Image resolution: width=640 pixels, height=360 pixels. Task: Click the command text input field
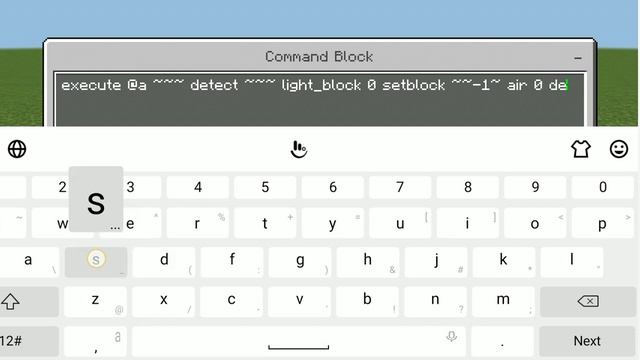pyautogui.click(x=320, y=99)
